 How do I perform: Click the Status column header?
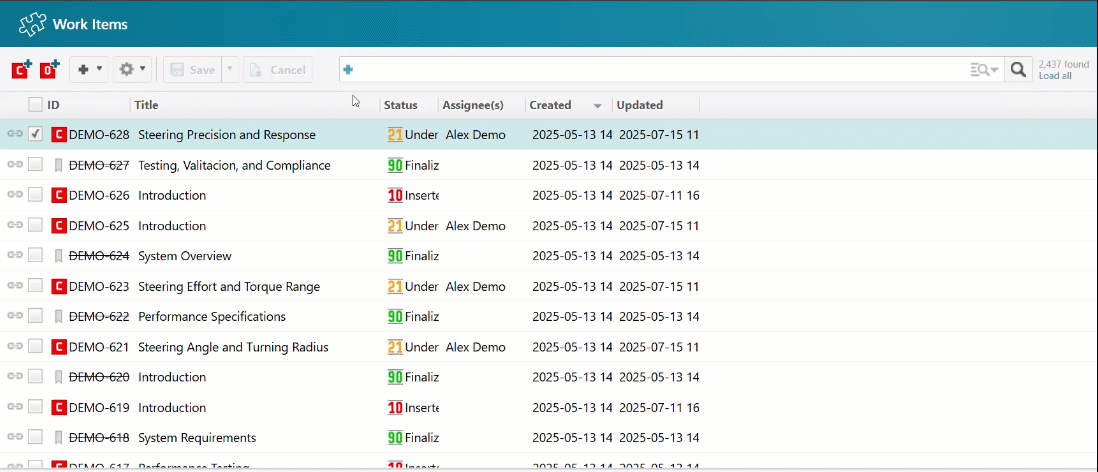pyautogui.click(x=400, y=105)
